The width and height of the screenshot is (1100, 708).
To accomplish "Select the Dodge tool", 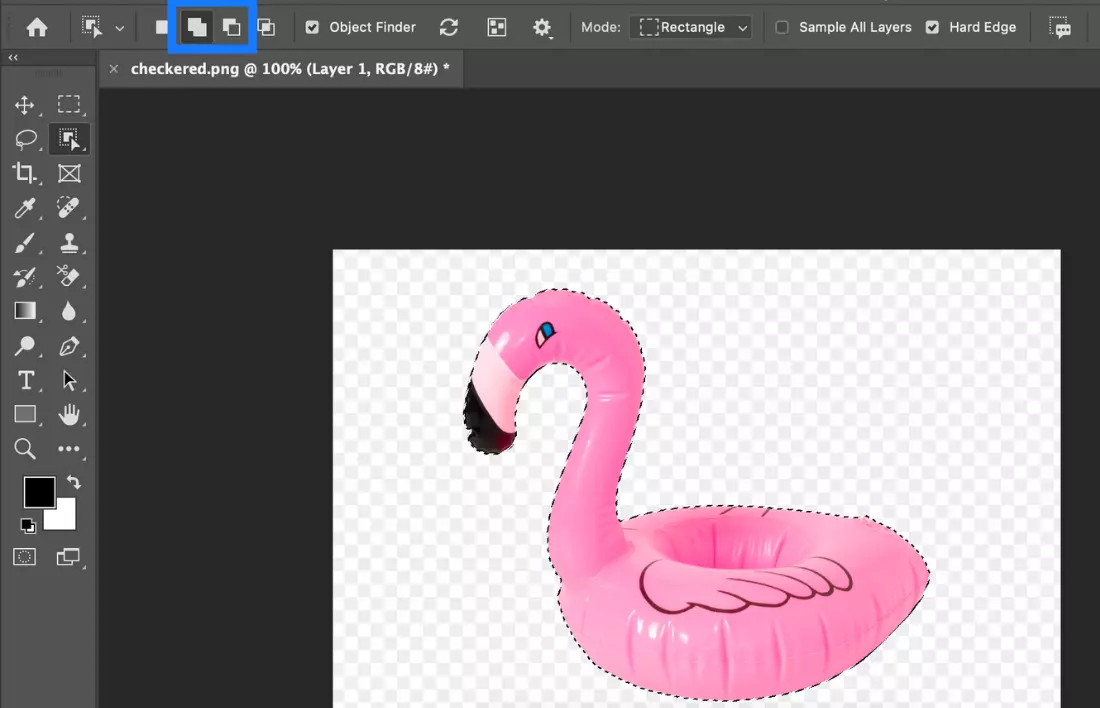I will (25, 345).
